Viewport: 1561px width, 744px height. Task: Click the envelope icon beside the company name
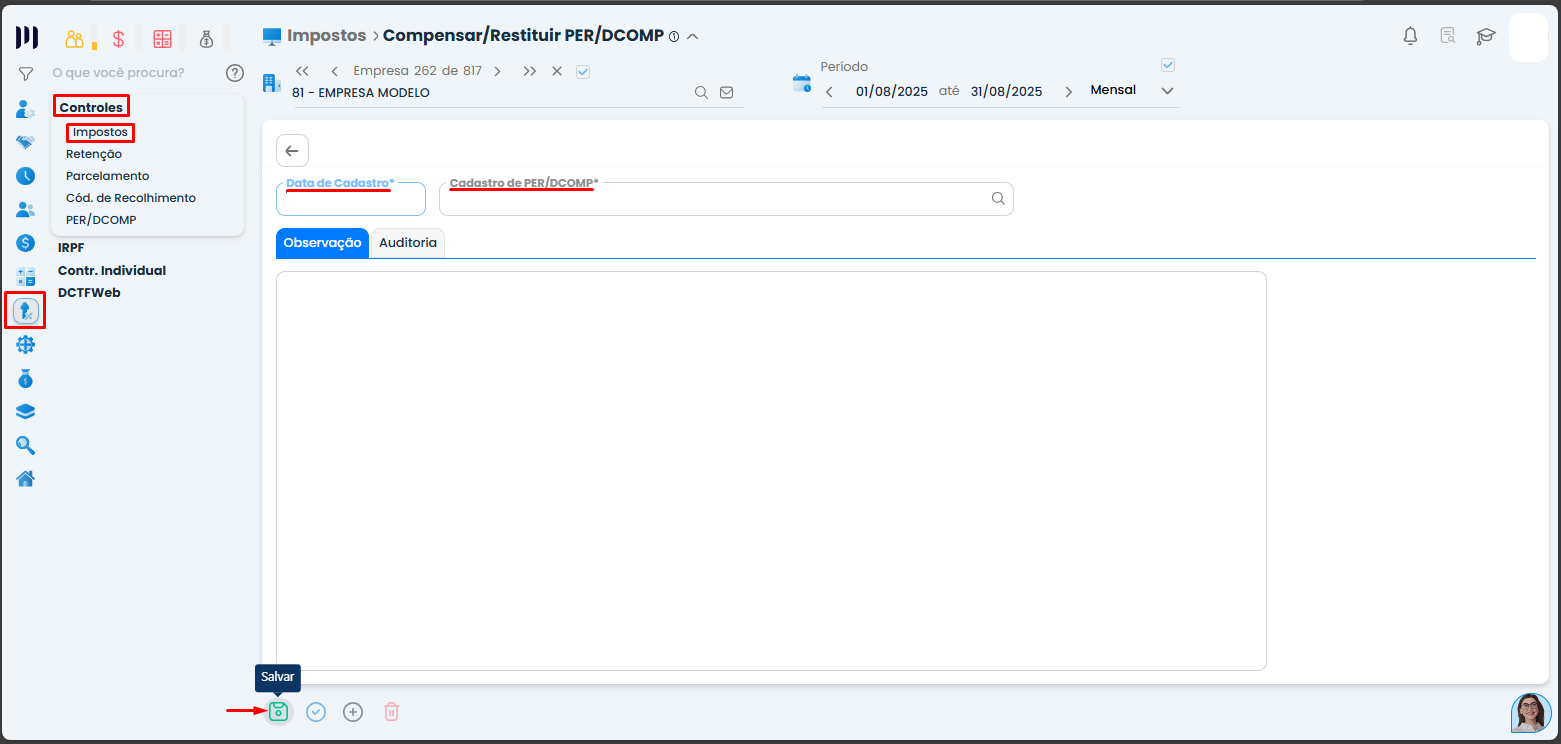click(x=727, y=92)
